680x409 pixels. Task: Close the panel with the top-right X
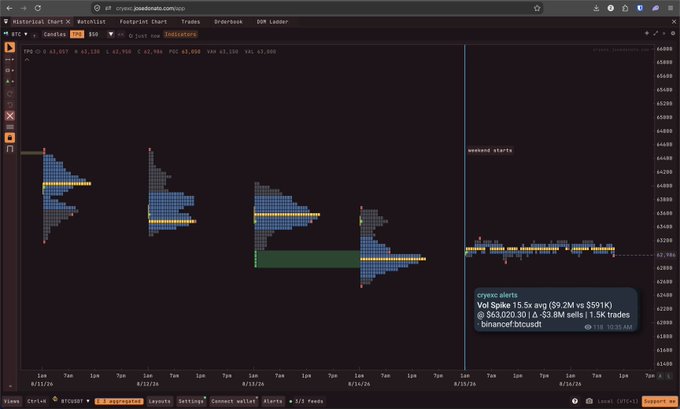(x=674, y=21)
